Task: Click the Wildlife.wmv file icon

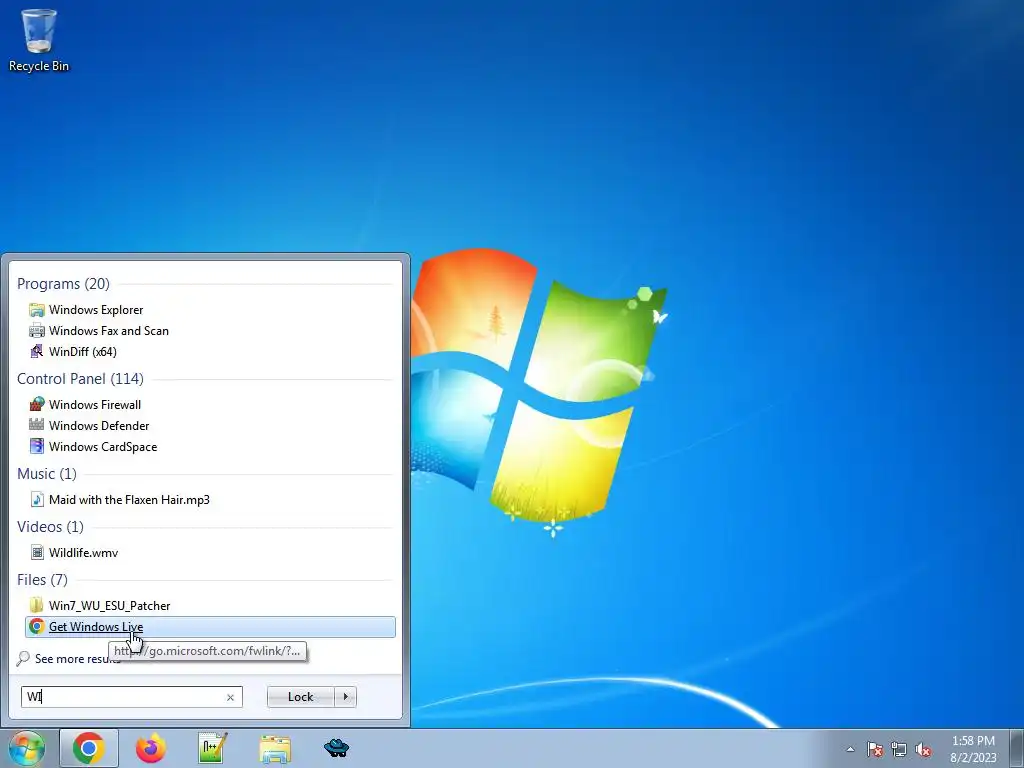Action: click(x=37, y=552)
